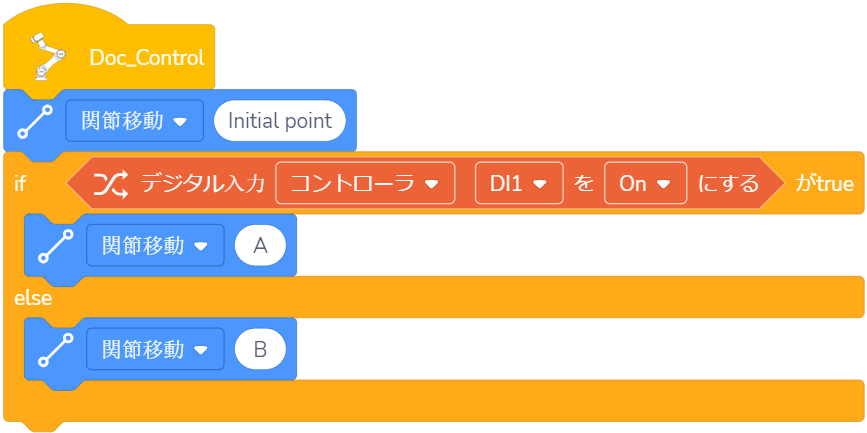Click the がtrue text on the if block
867x433 pixels.
point(824,184)
